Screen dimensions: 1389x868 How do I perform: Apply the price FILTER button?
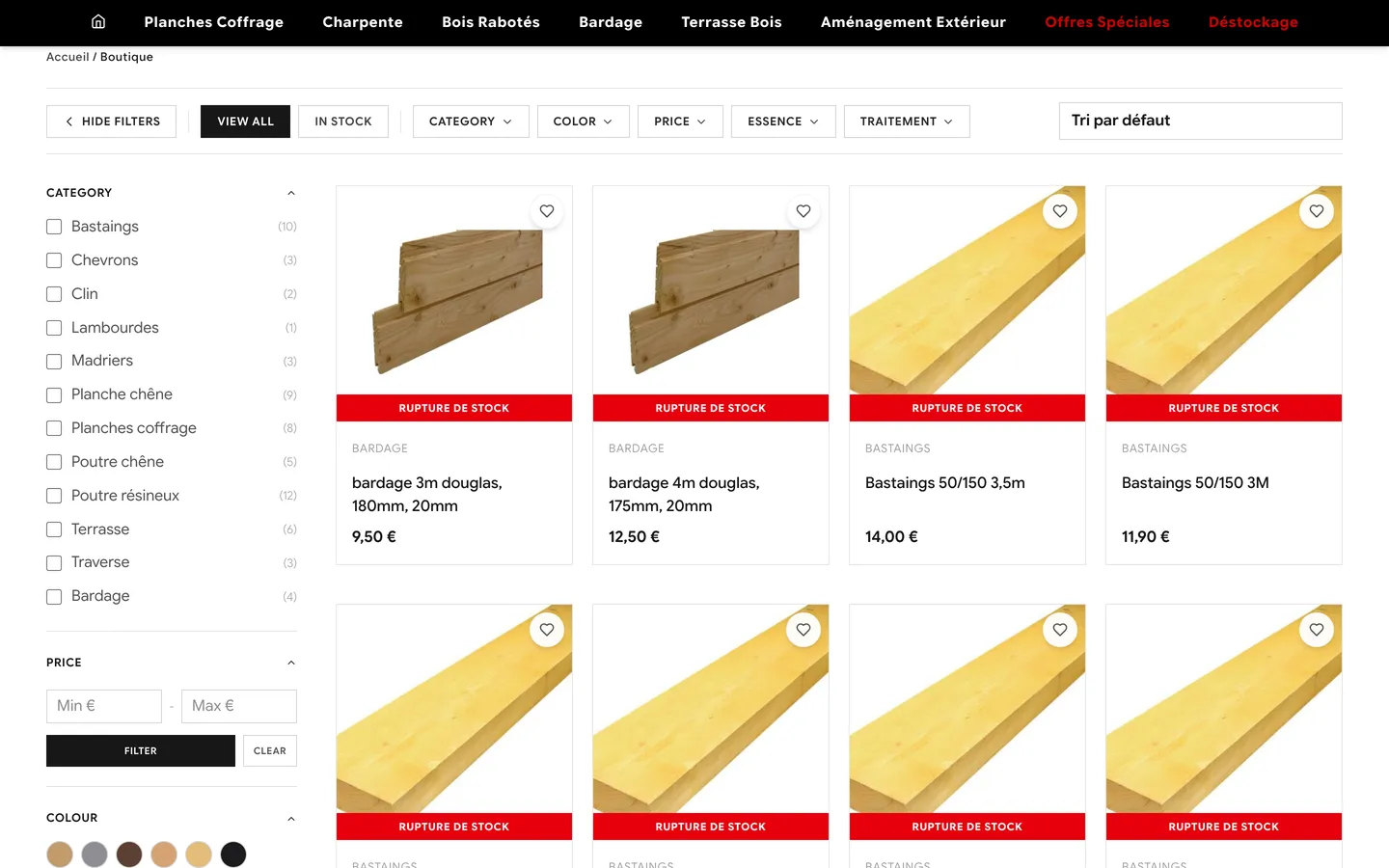(x=141, y=751)
